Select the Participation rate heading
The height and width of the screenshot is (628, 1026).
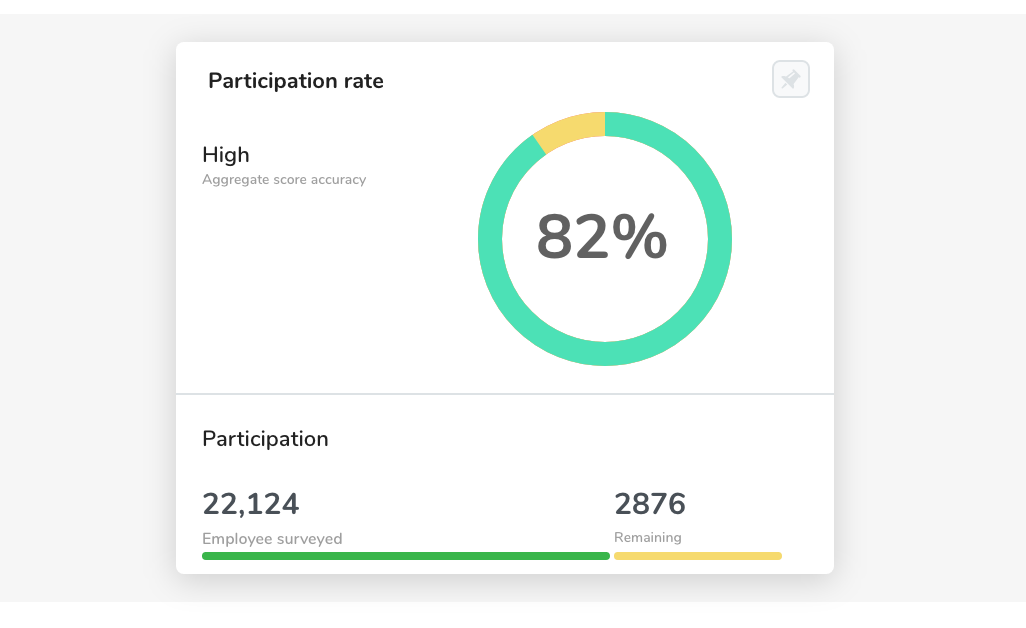click(x=296, y=81)
